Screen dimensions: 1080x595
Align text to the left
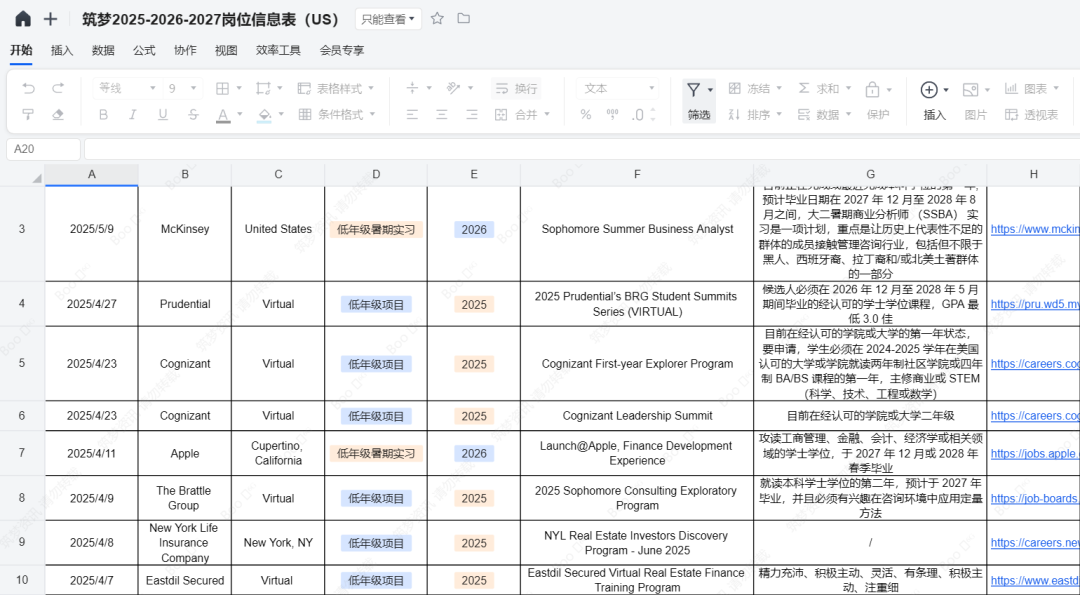click(x=412, y=114)
